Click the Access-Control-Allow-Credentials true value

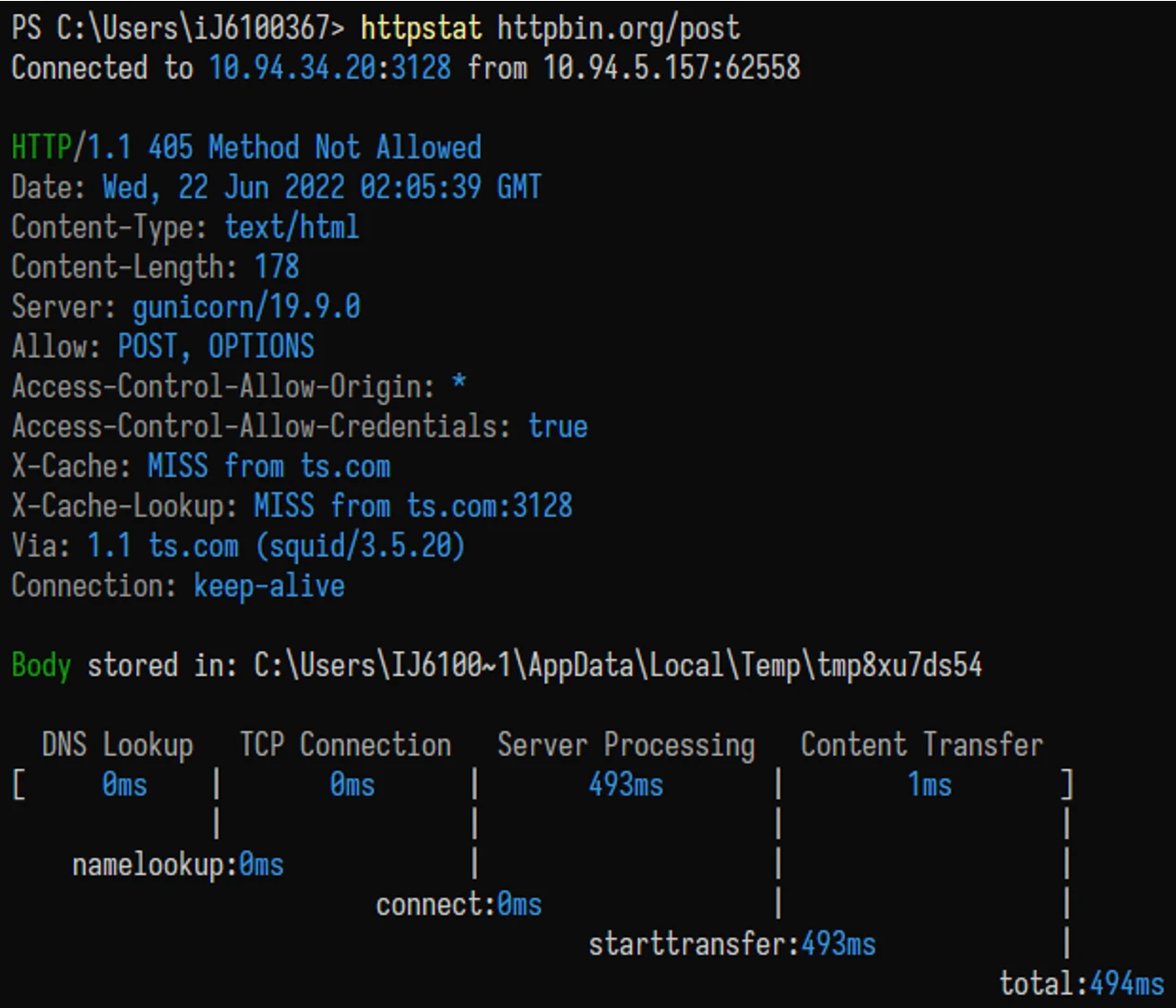click(x=557, y=426)
